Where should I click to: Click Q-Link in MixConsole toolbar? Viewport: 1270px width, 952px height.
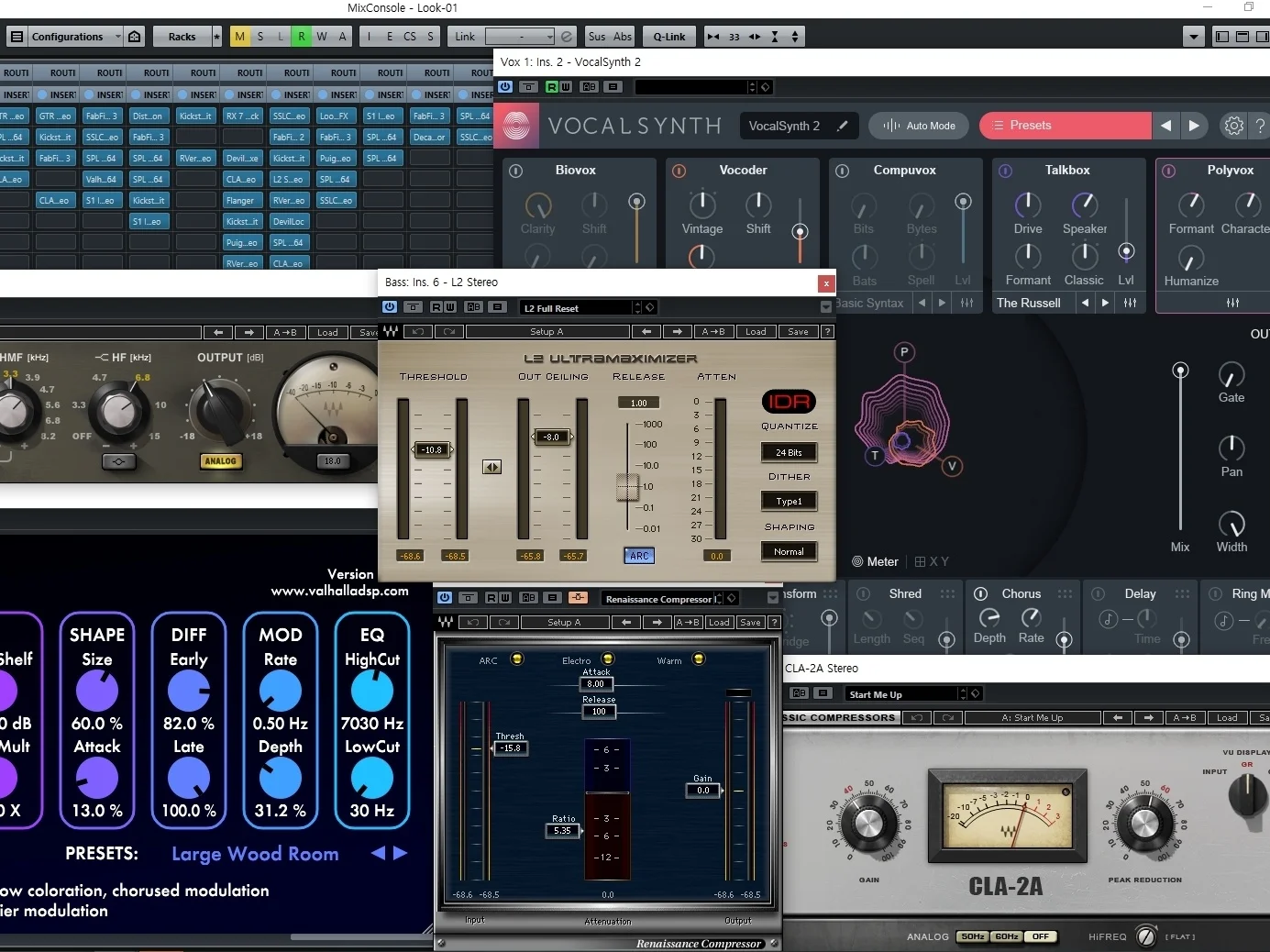(x=669, y=37)
